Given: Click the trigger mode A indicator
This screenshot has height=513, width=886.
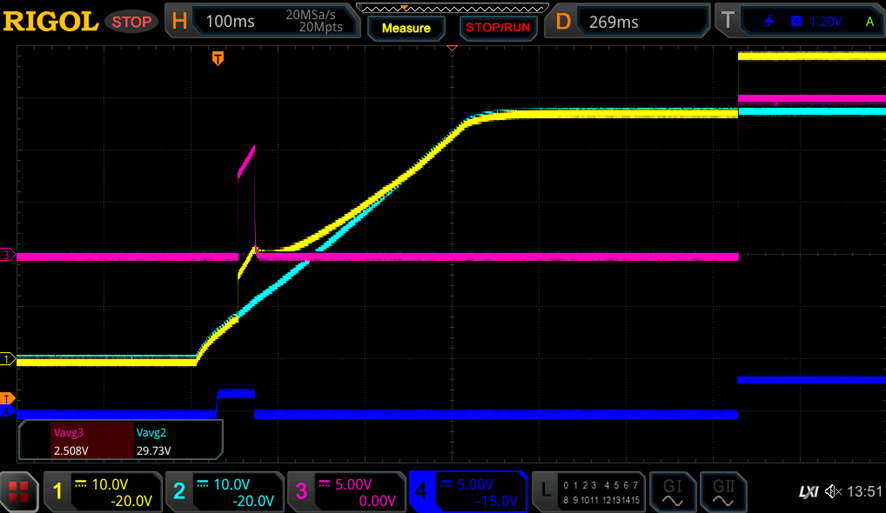Looking at the screenshot, I should (x=870, y=22).
